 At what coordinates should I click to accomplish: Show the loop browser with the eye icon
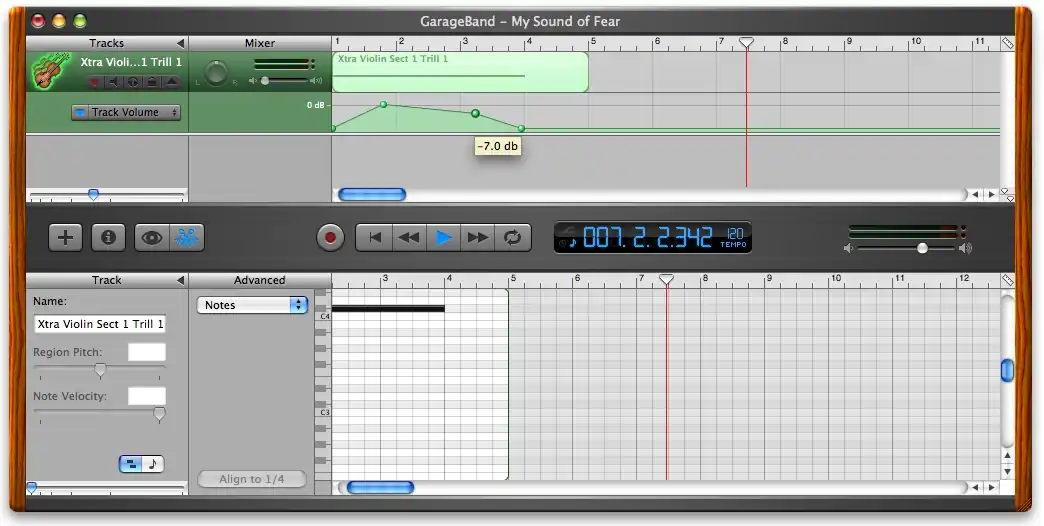(152, 237)
